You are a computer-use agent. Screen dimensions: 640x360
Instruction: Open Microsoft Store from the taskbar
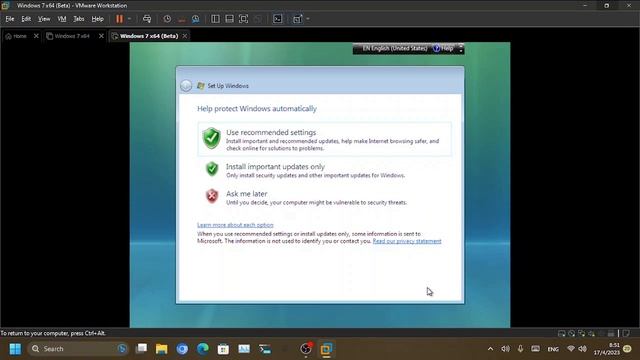tap(223, 349)
